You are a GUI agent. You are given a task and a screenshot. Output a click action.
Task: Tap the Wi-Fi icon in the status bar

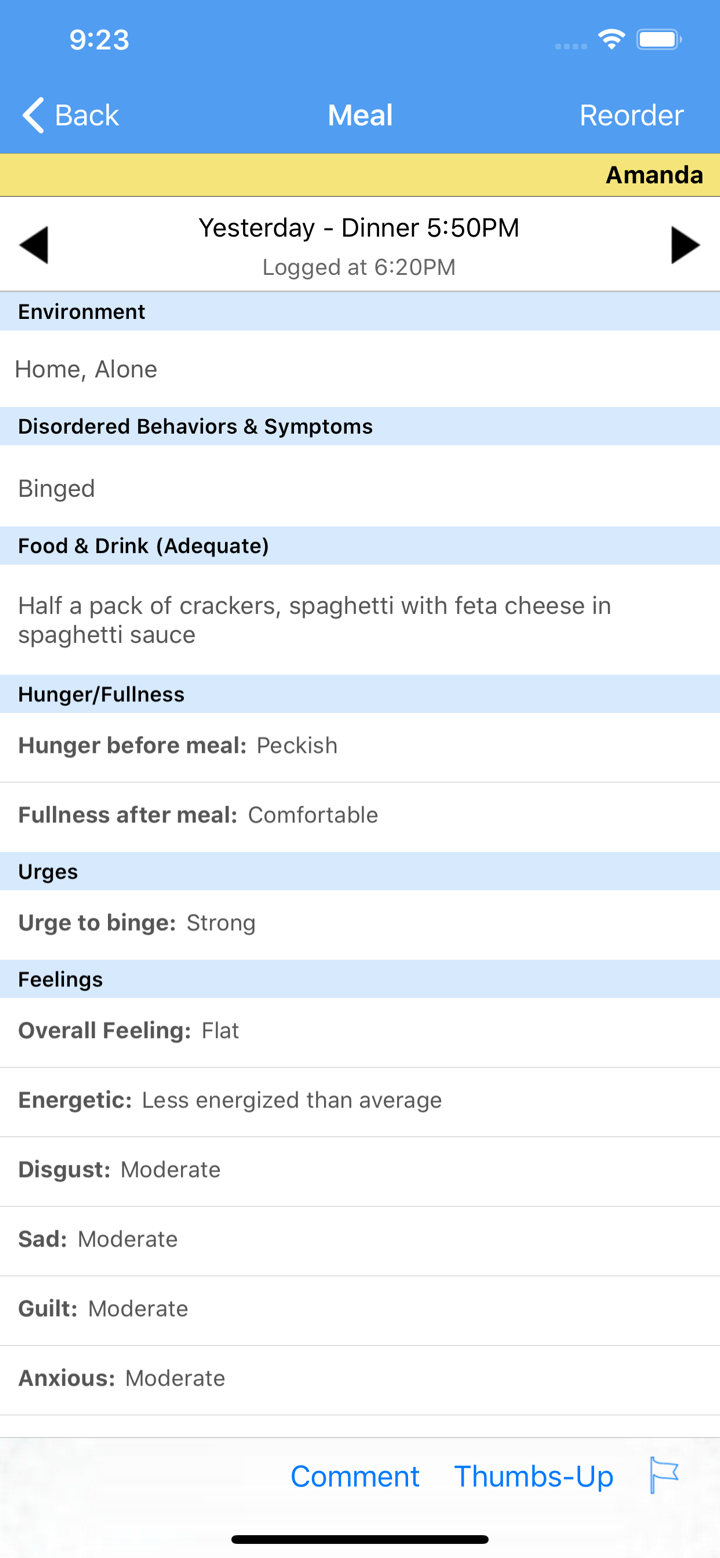pyautogui.click(x=611, y=40)
